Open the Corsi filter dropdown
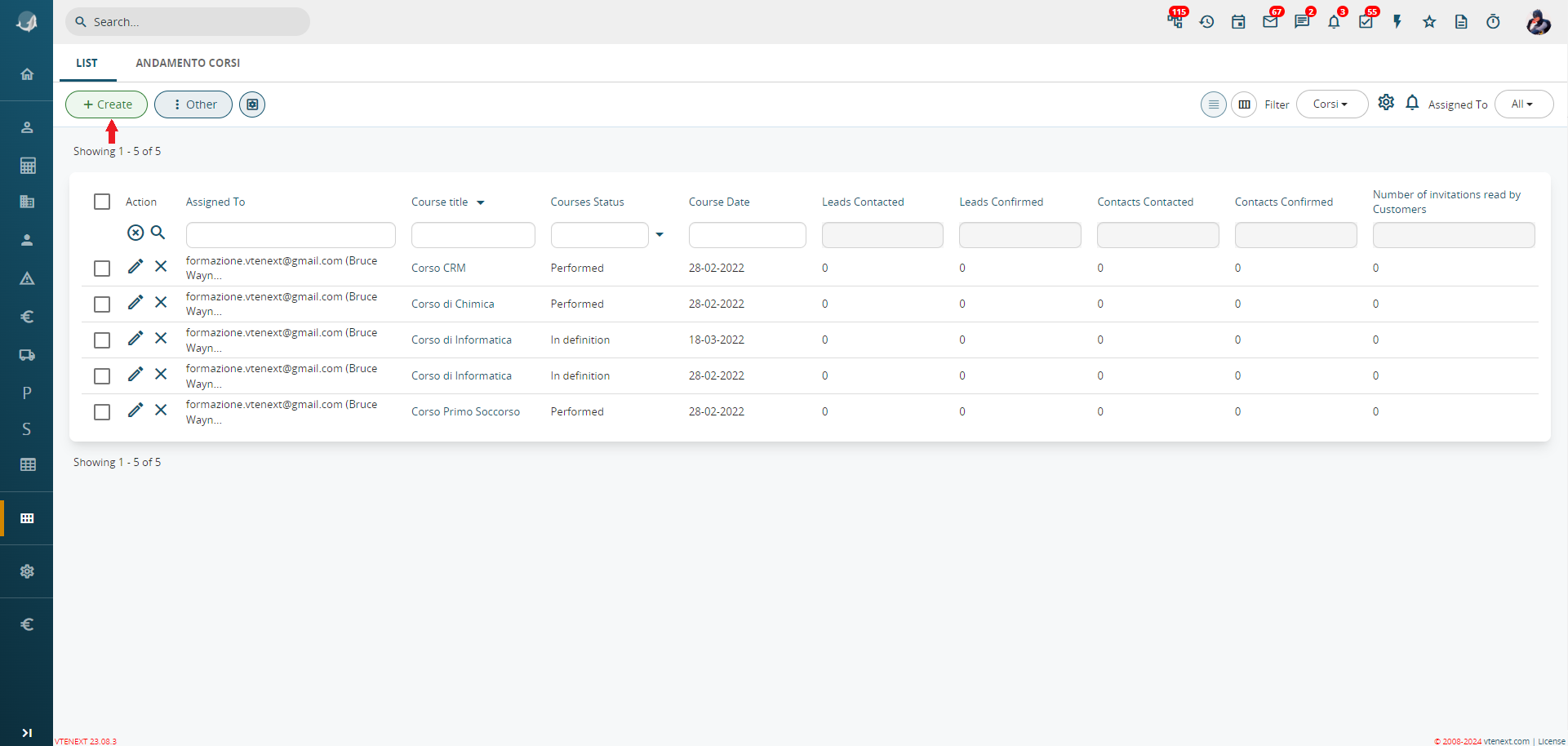 click(x=1332, y=104)
